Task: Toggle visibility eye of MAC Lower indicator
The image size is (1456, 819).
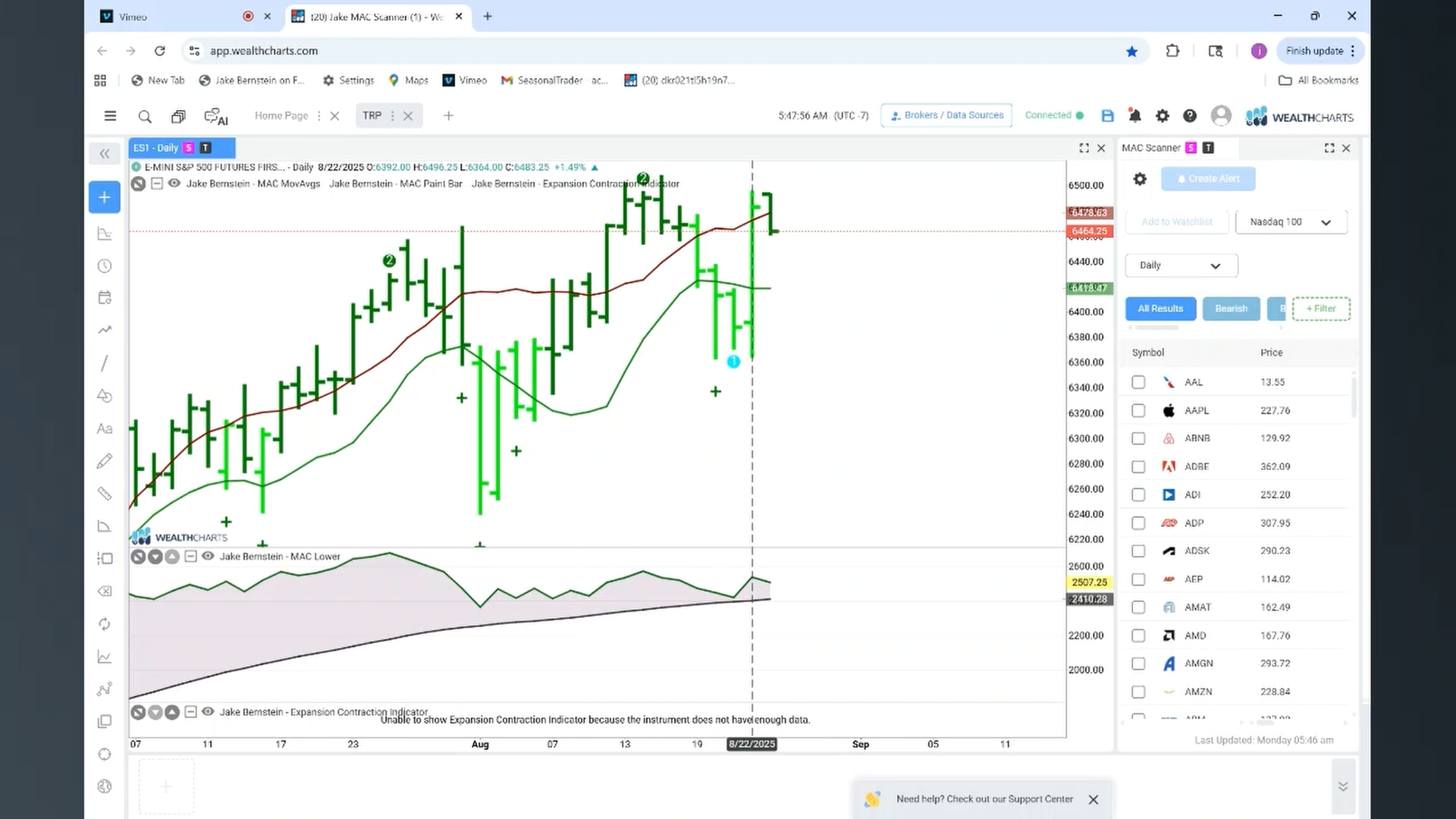Action: tap(207, 557)
